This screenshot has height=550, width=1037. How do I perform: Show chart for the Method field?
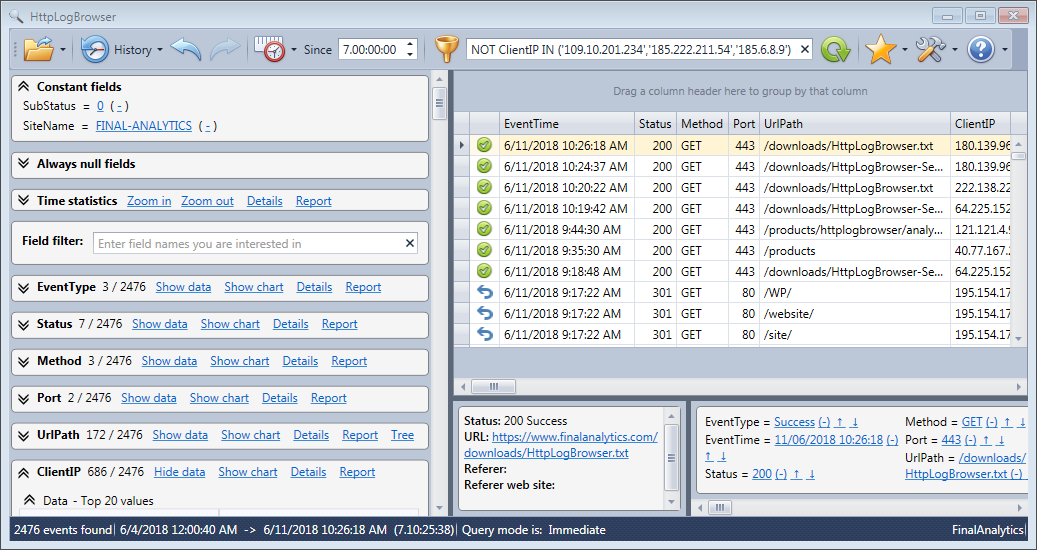click(239, 361)
